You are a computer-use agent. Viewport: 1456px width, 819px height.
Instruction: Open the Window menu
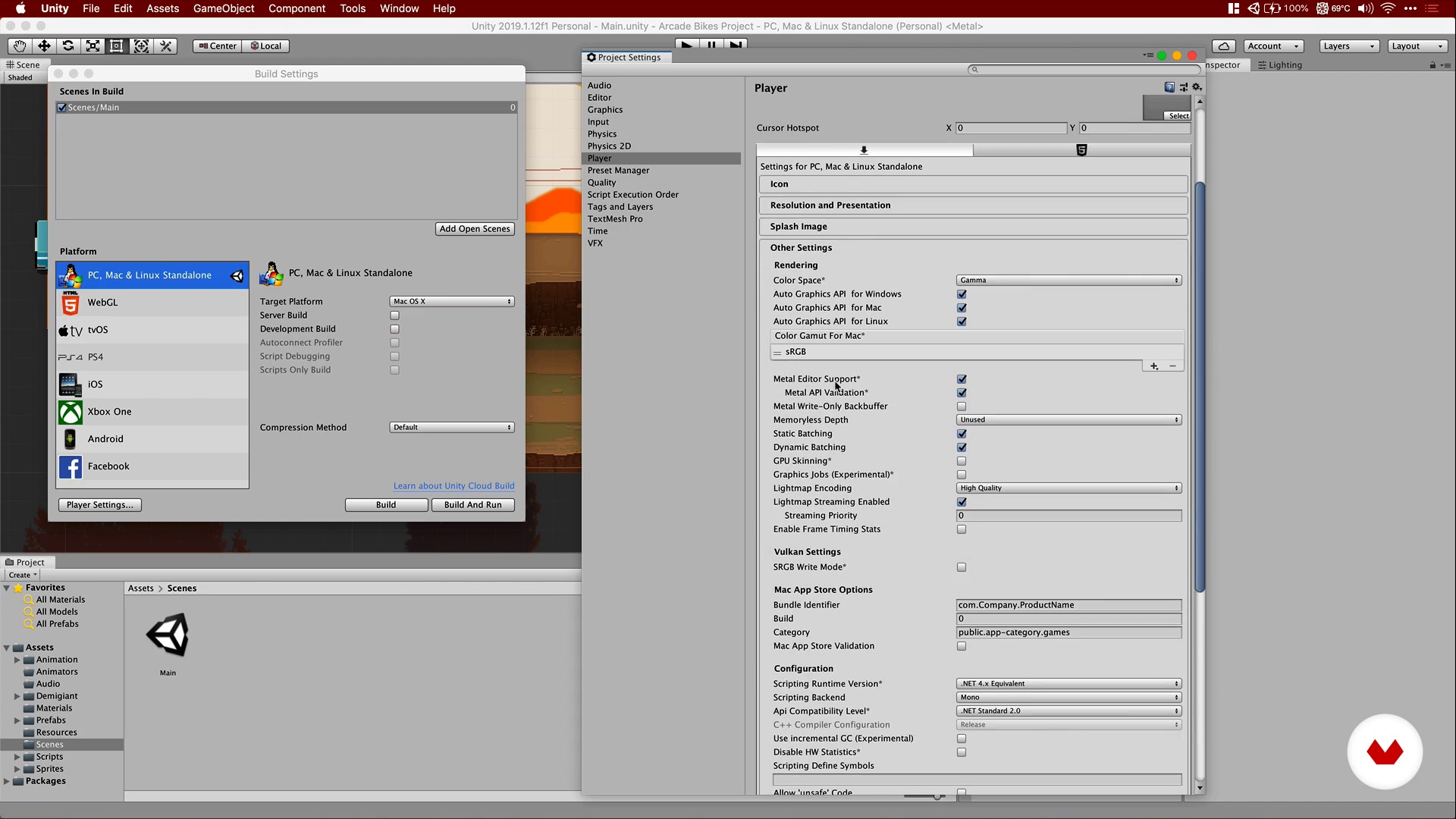click(x=399, y=8)
